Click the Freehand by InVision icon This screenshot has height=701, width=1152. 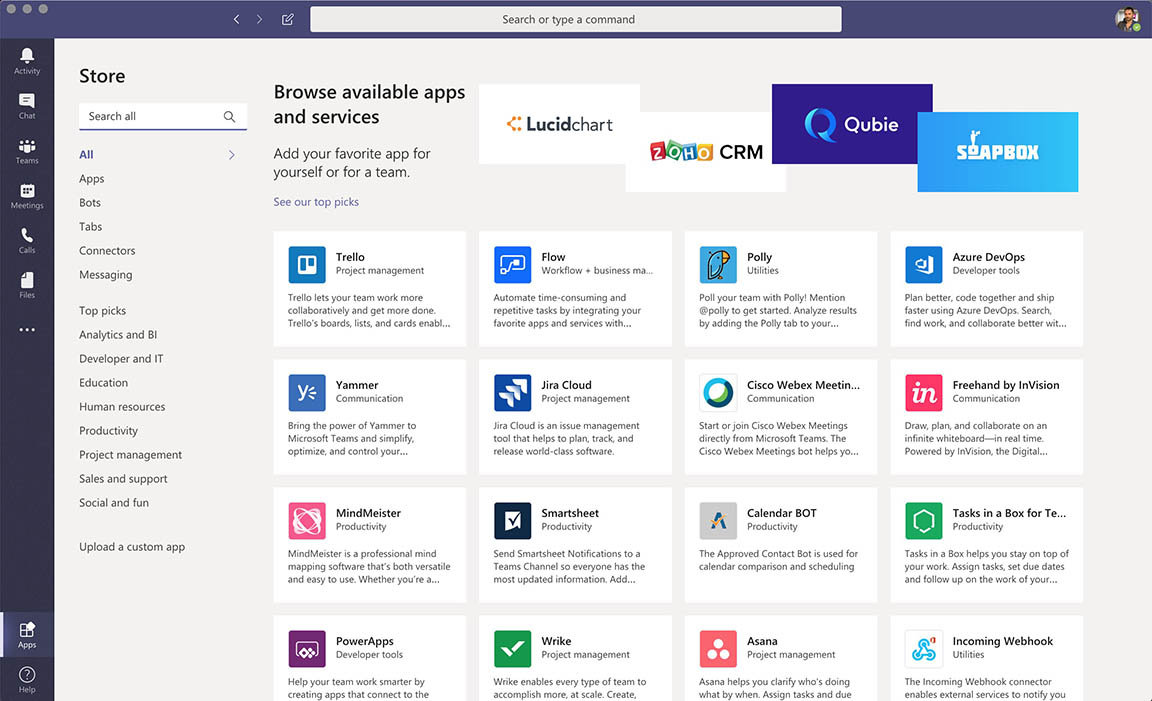924,392
